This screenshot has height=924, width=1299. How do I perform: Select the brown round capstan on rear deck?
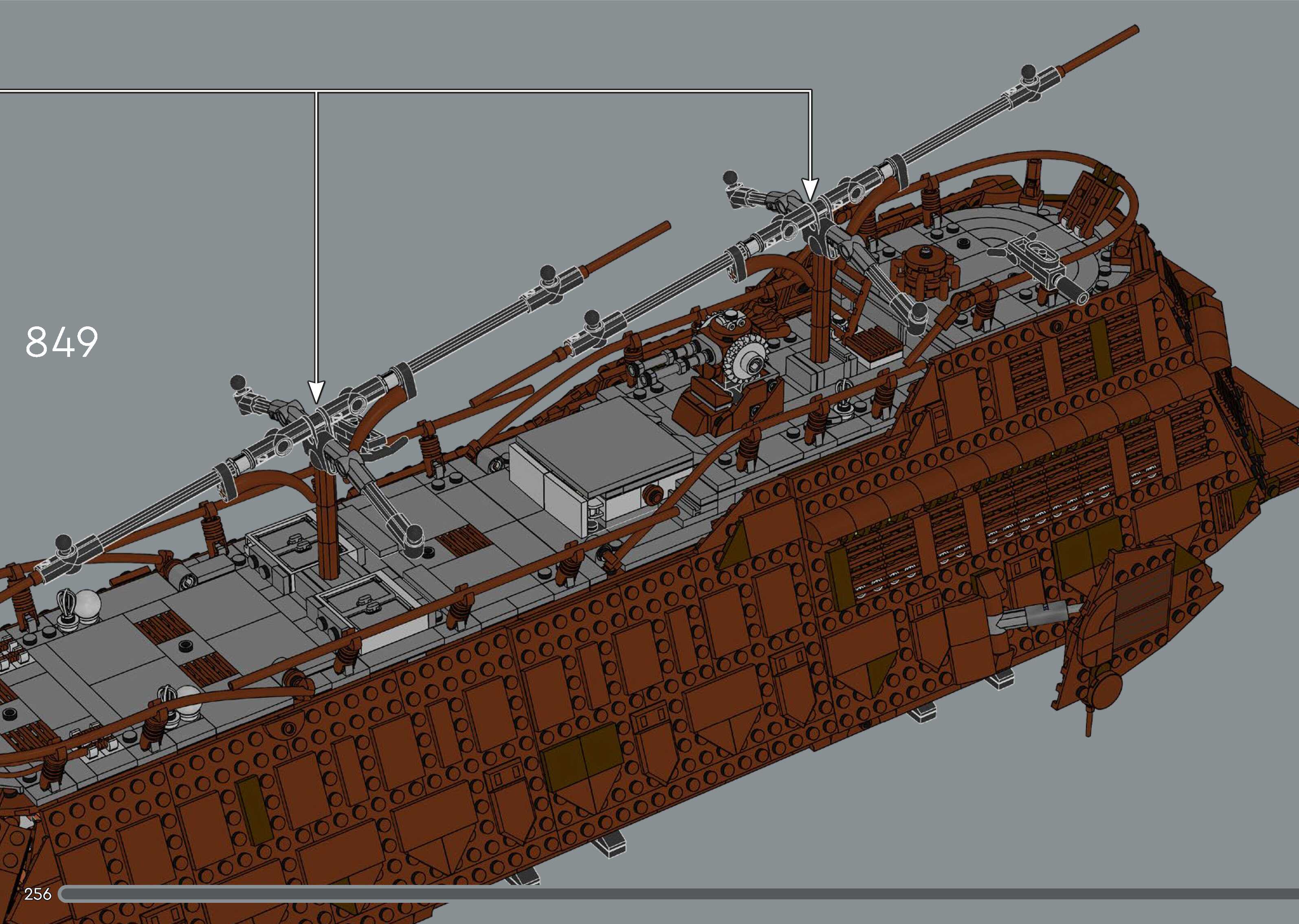(925, 267)
